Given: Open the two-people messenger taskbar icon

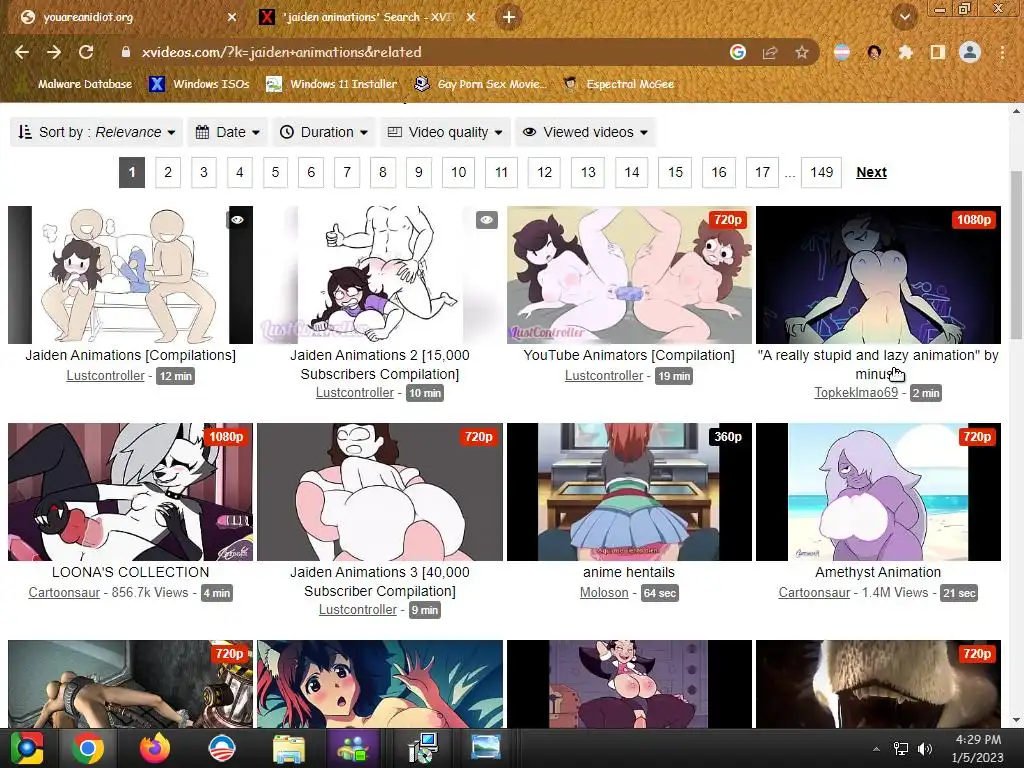Looking at the screenshot, I should click(x=353, y=749).
